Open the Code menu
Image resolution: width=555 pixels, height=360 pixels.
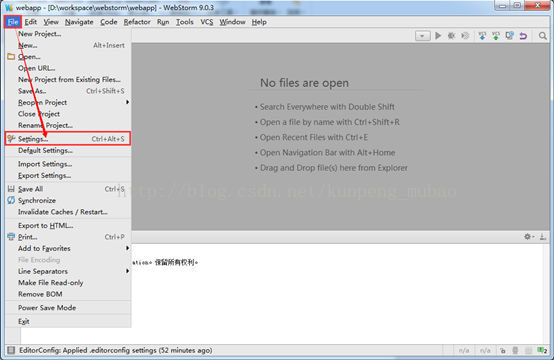(108, 22)
